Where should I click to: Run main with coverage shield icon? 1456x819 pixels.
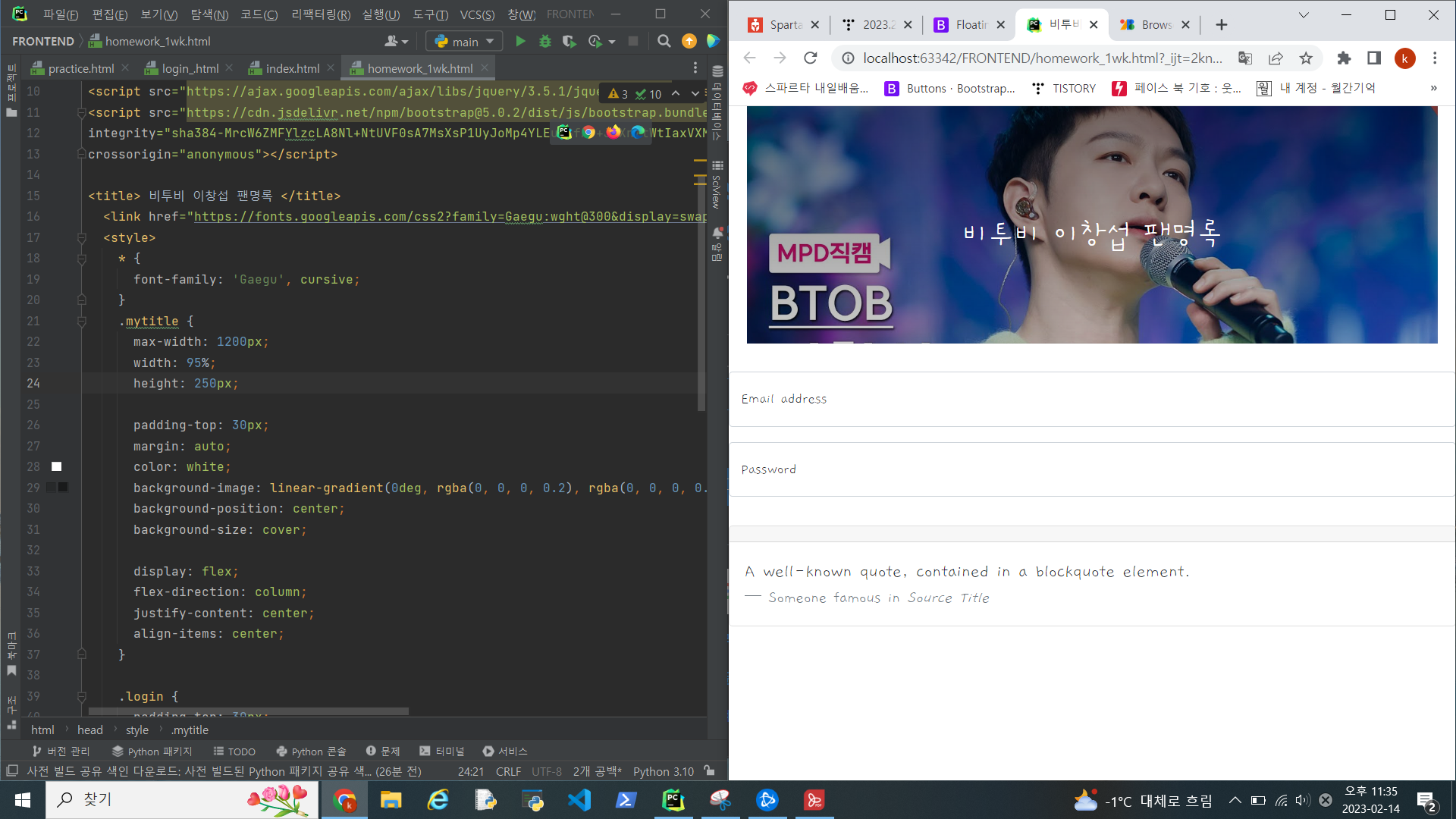click(x=569, y=41)
